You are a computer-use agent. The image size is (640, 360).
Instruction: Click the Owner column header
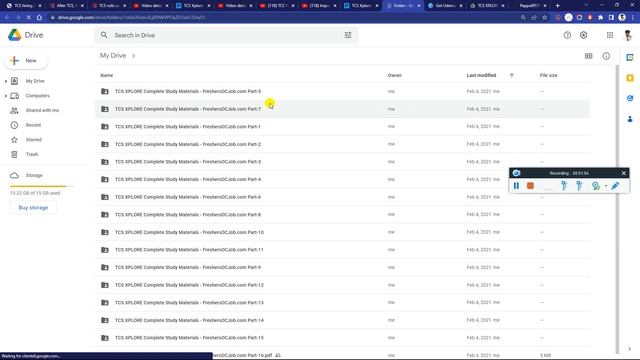coord(394,75)
